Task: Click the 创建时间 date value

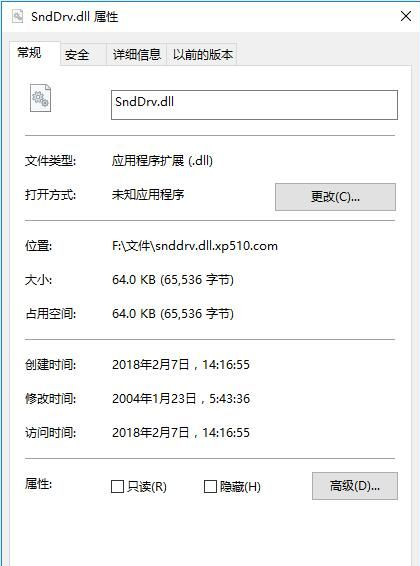Action: click(181, 365)
